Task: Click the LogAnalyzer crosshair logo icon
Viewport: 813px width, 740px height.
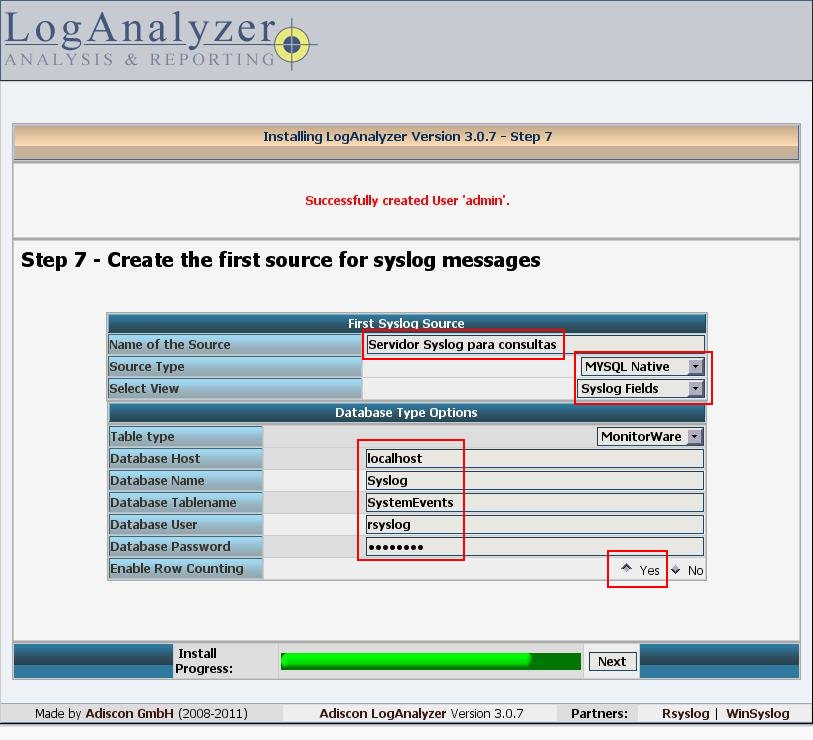Action: pyautogui.click(x=291, y=45)
